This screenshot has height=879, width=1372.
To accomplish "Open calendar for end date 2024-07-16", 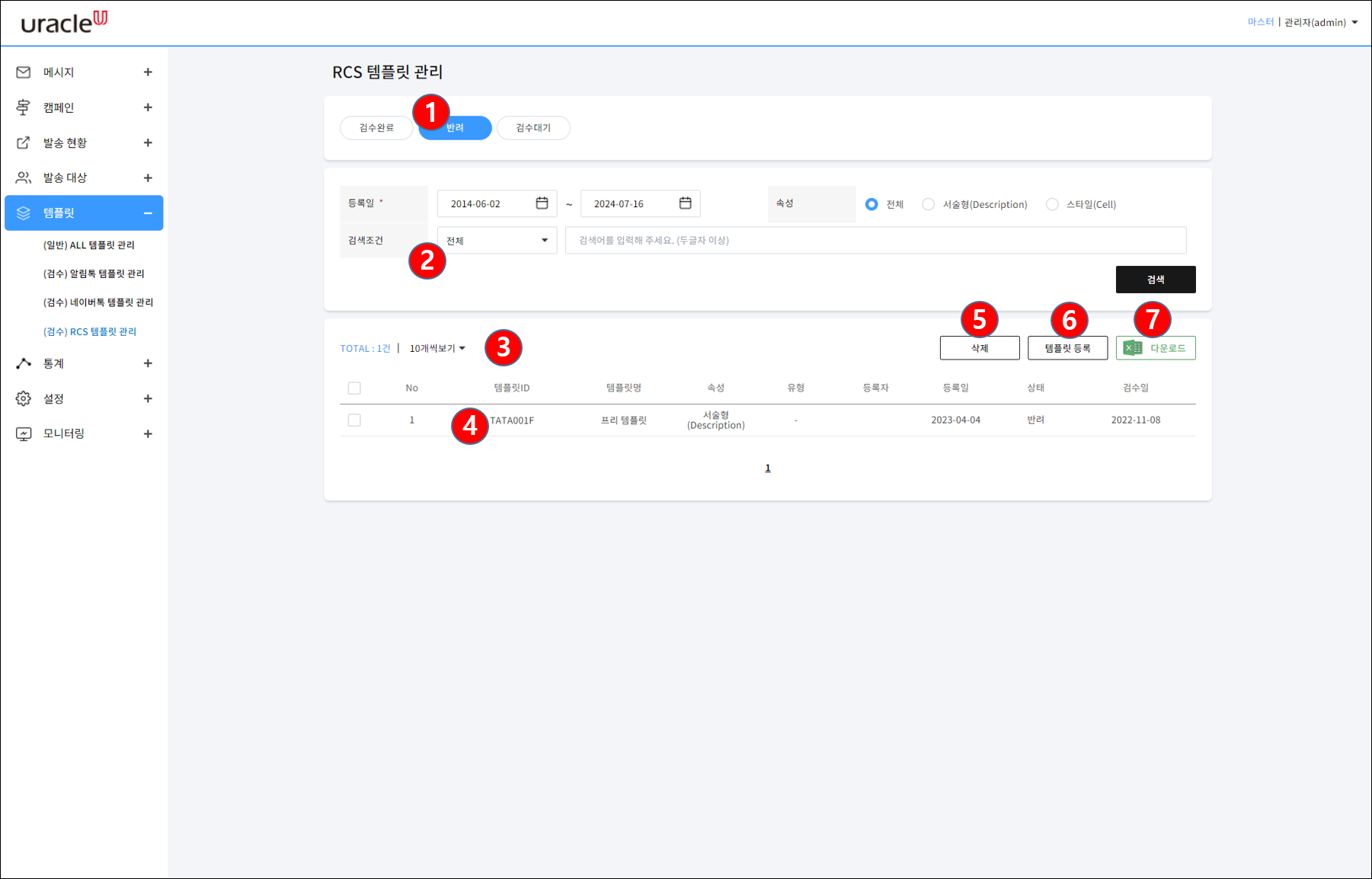I will (x=685, y=203).
